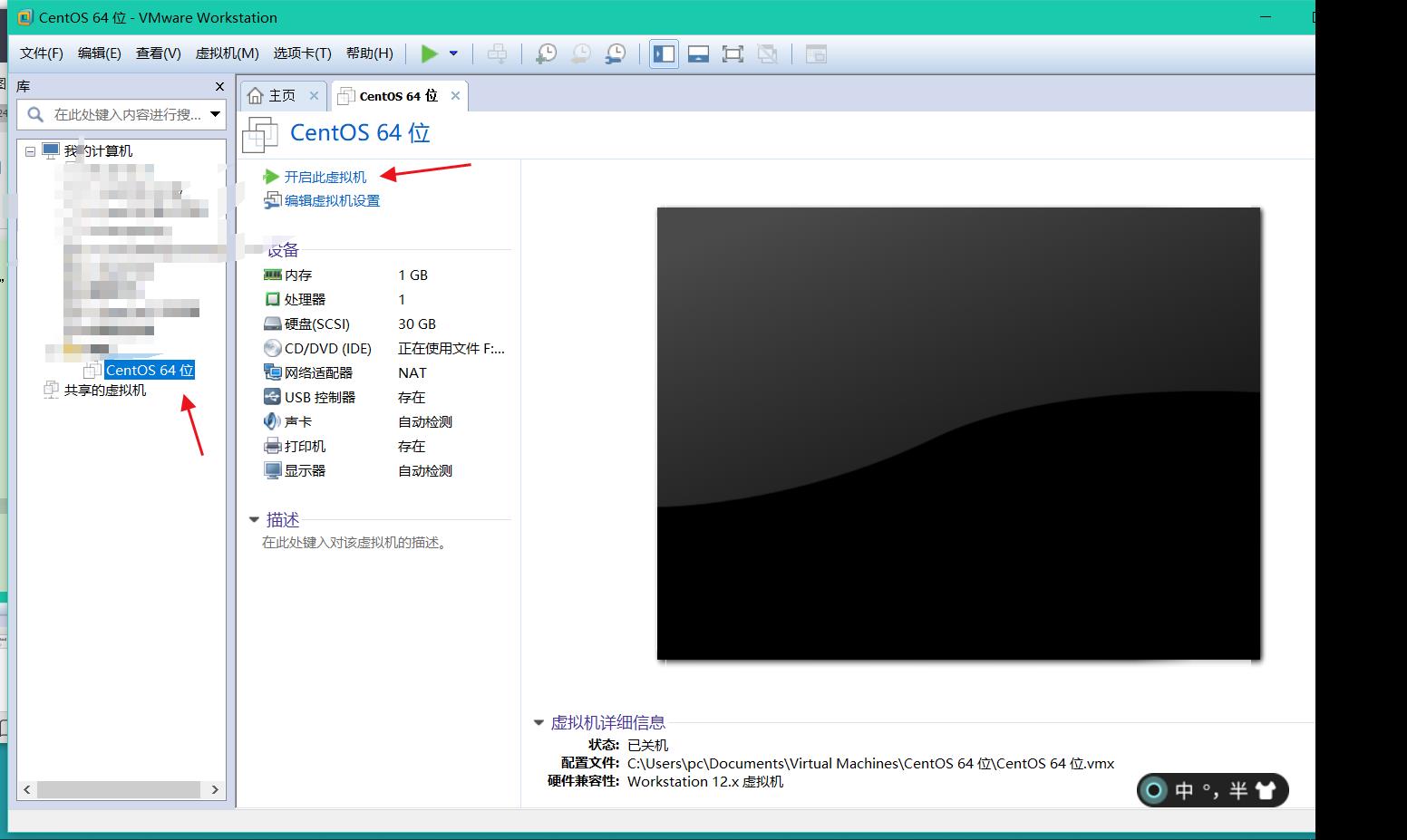Click the 已关机 status text
The width and height of the screenshot is (1407, 840).
647,745
